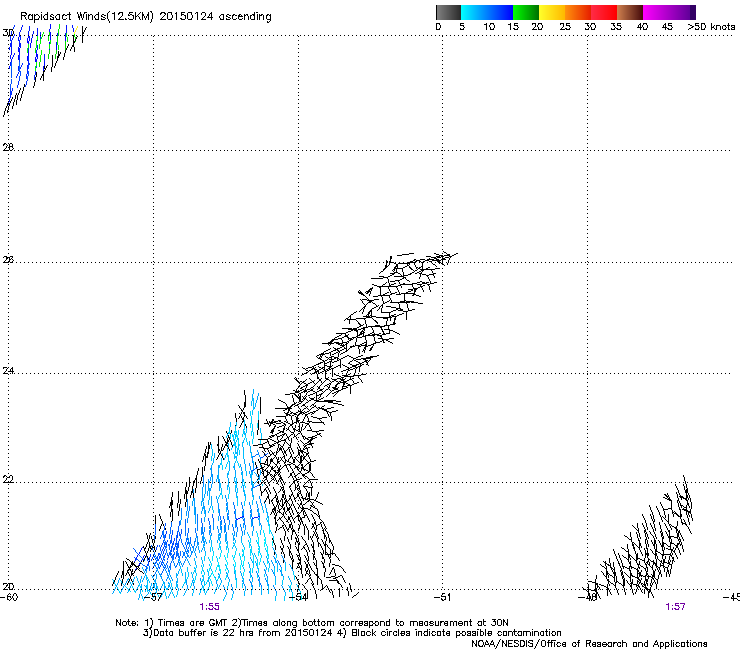Click the '>50 knots' legend label
The image size is (740, 650).
point(711,27)
